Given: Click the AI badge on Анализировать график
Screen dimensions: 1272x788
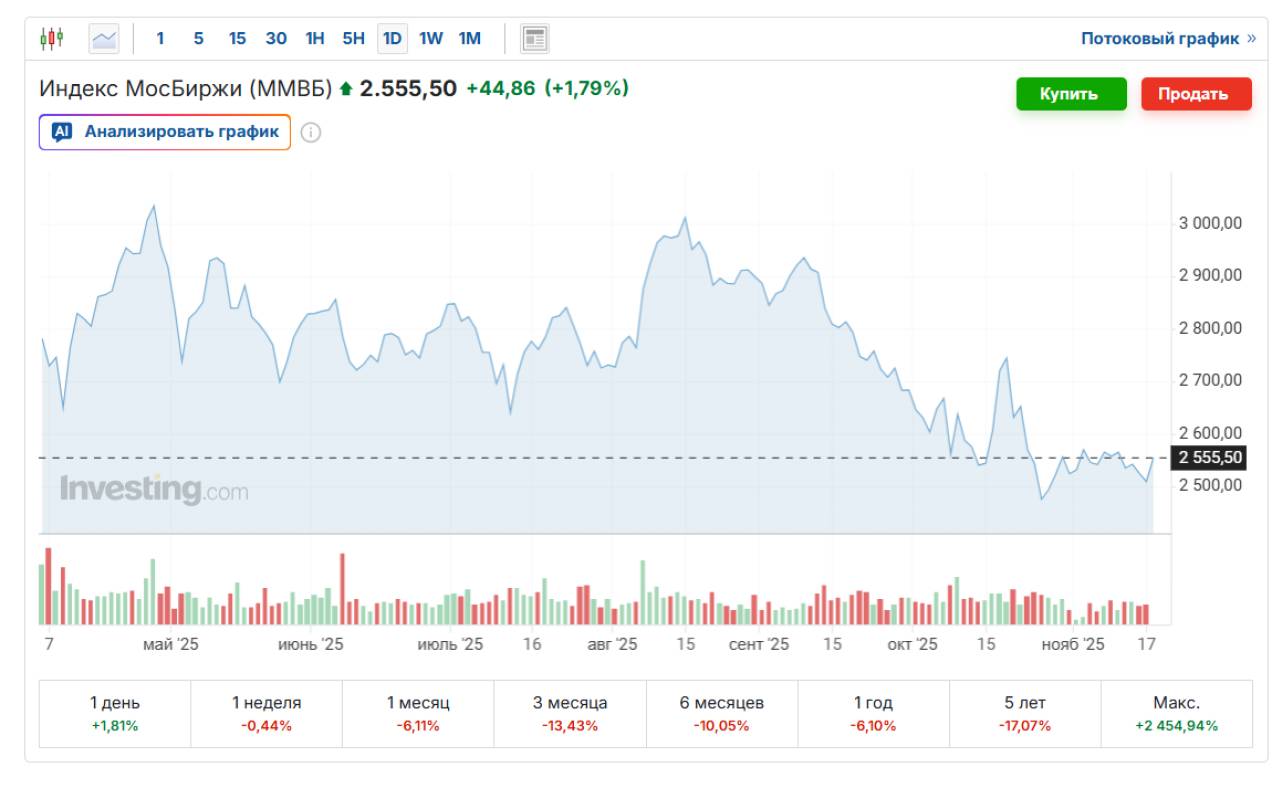Looking at the screenshot, I should [x=62, y=132].
